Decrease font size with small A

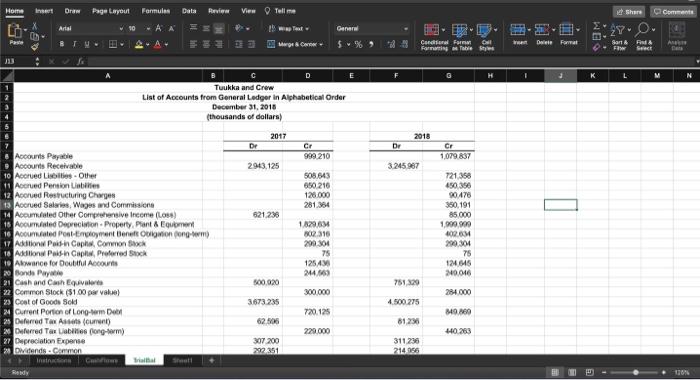(171, 29)
